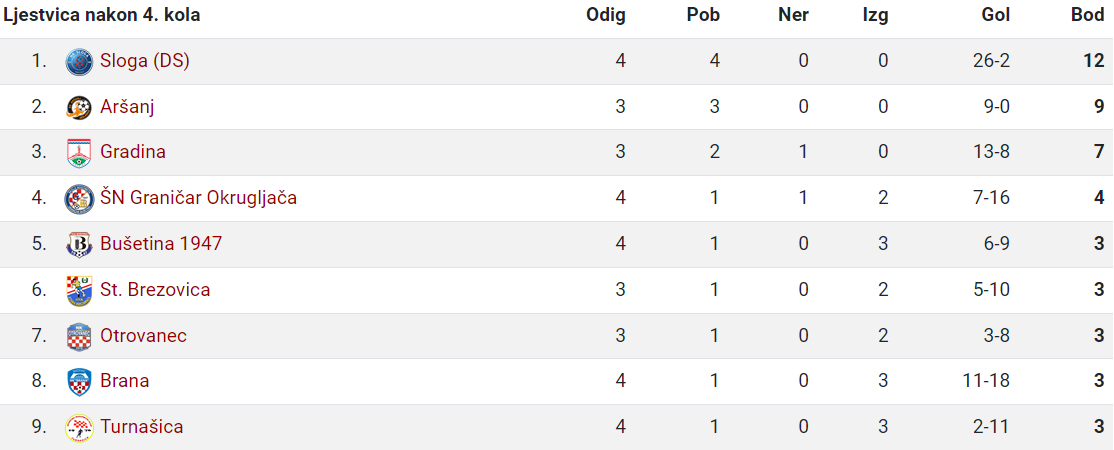Click the Turnašica club logo
Viewport: 1114px width, 450px height.
pos(79,427)
